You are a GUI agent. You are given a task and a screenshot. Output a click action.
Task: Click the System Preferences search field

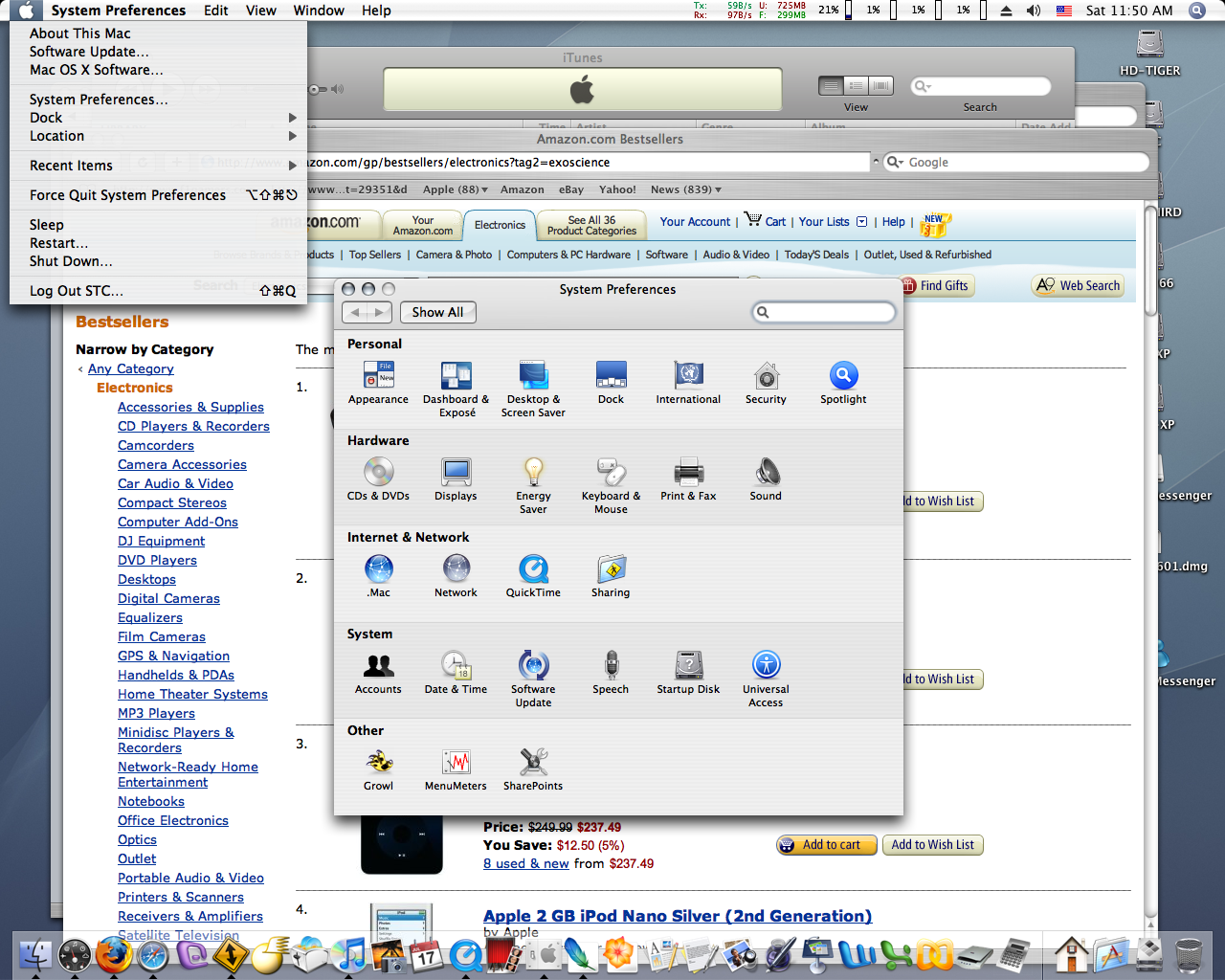tap(824, 312)
